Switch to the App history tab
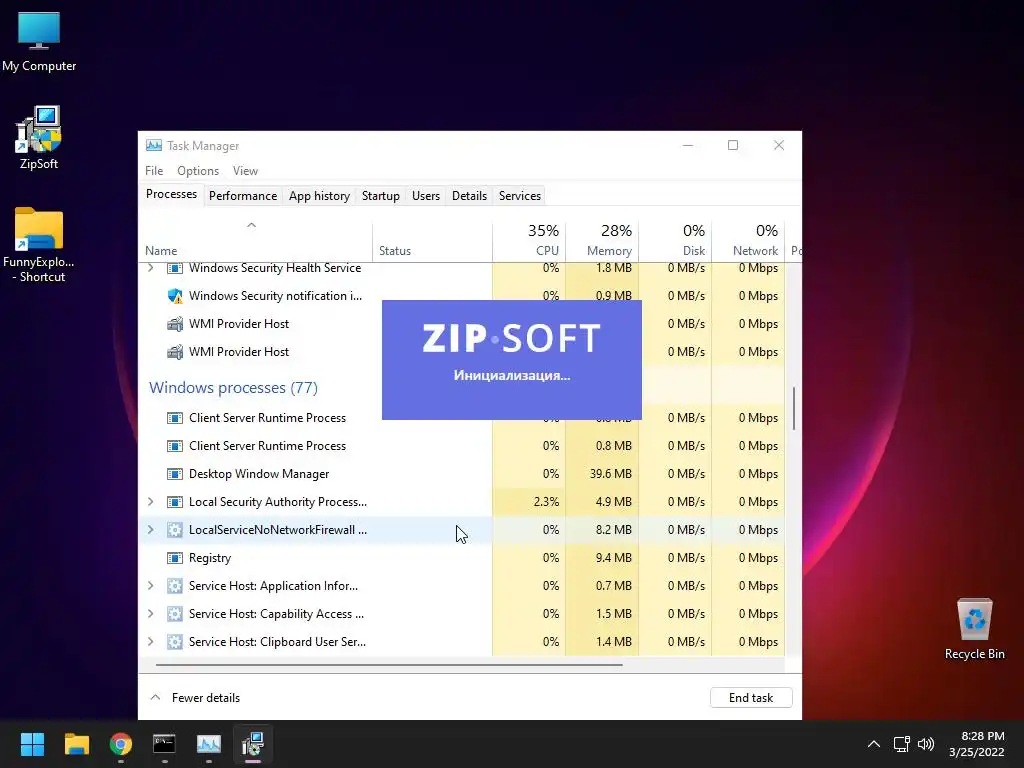Image resolution: width=1024 pixels, height=768 pixels. tap(319, 196)
